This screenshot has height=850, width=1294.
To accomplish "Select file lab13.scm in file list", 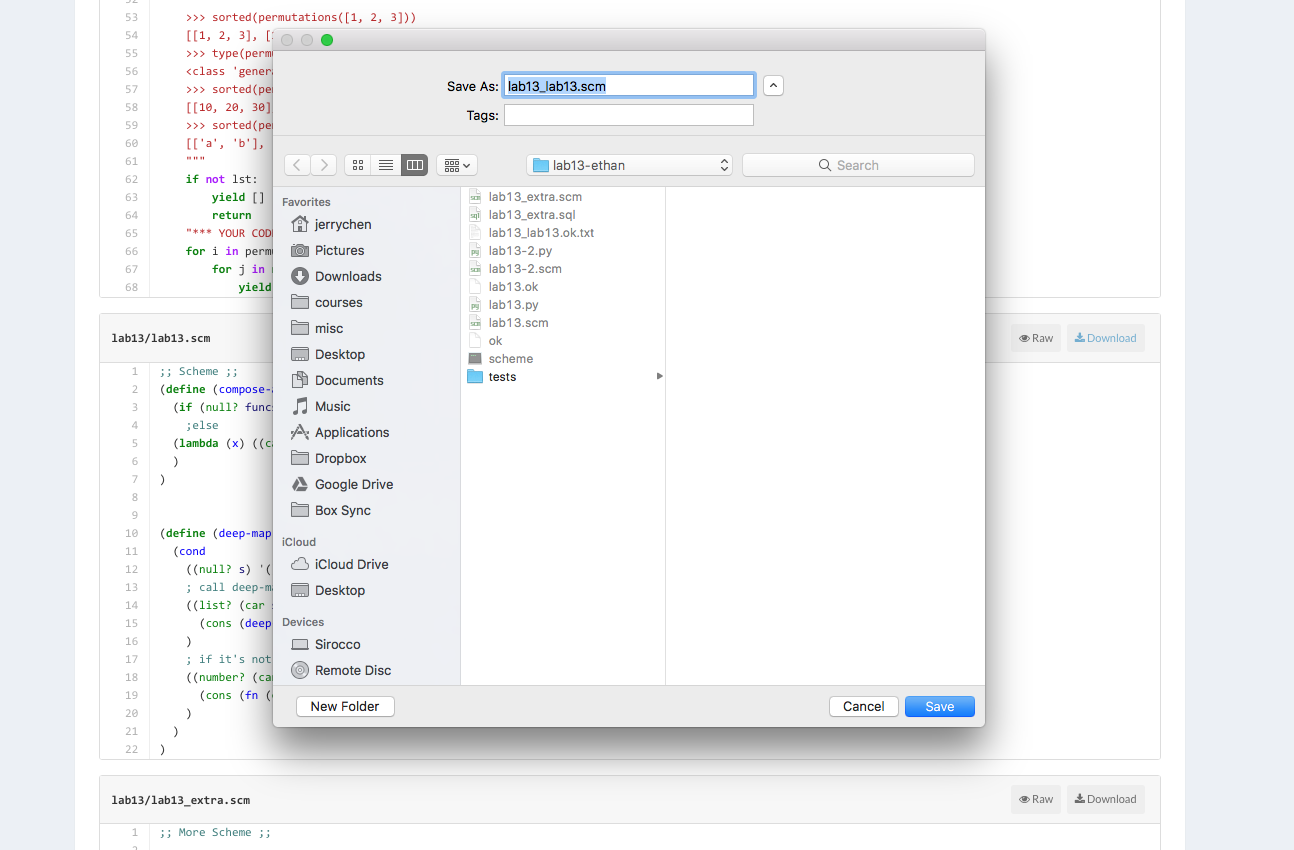I will 518,322.
